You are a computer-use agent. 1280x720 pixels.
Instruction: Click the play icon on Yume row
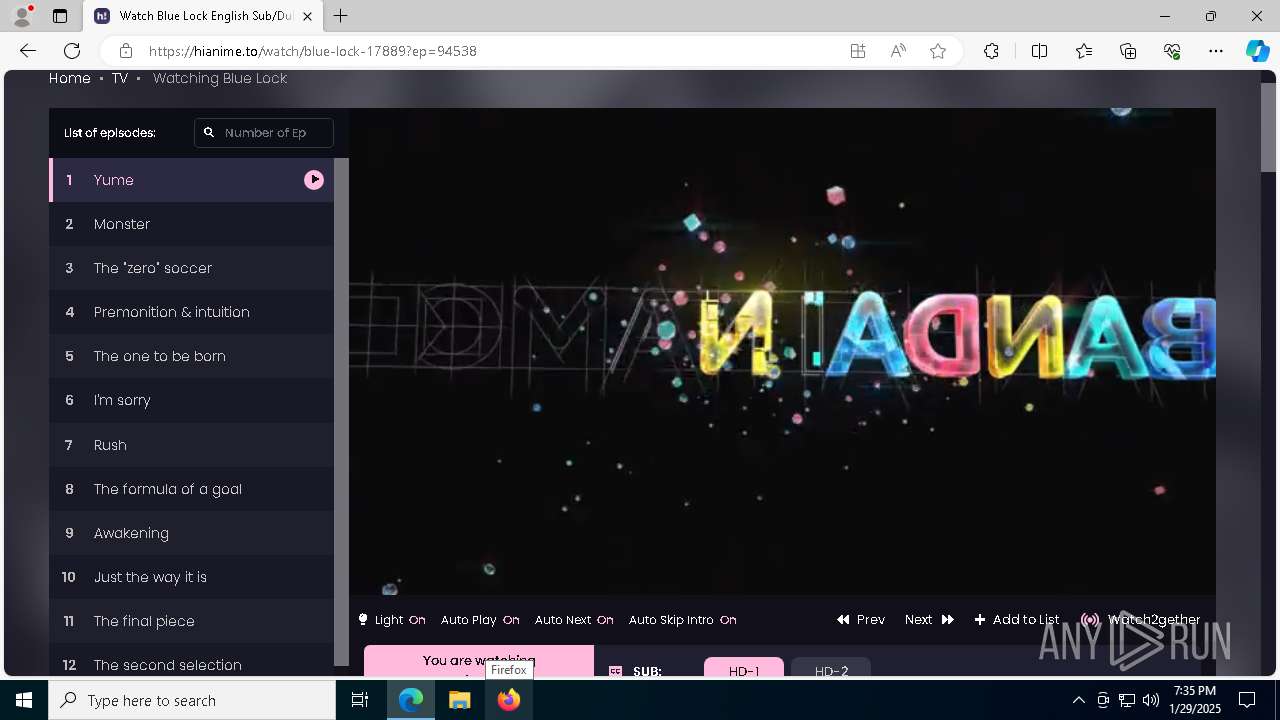tap(314, 180)
